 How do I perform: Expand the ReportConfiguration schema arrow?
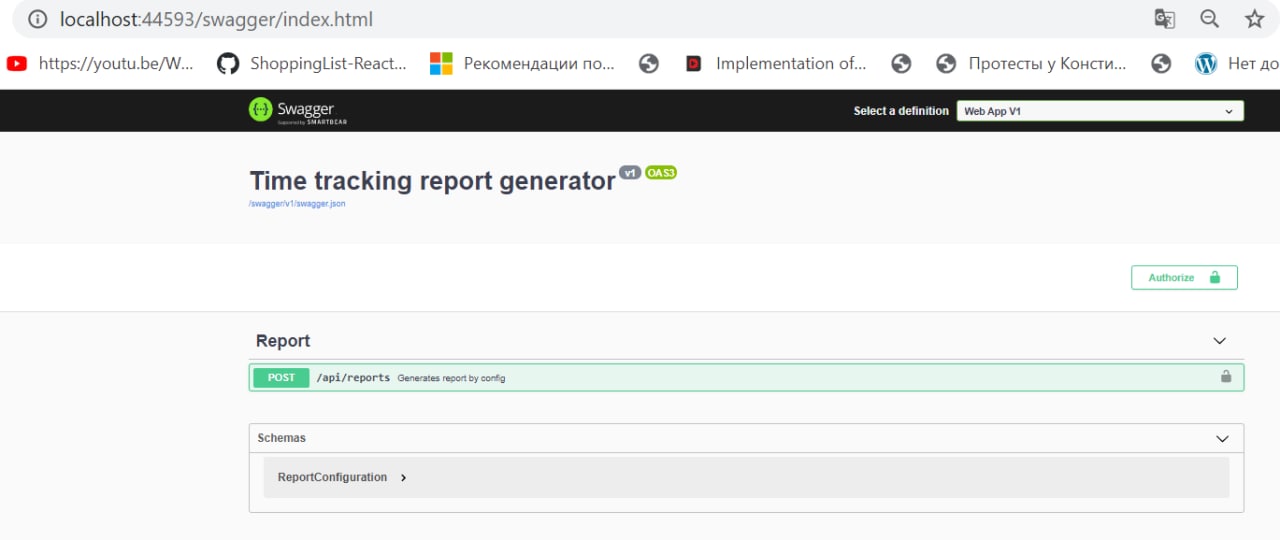403,478
